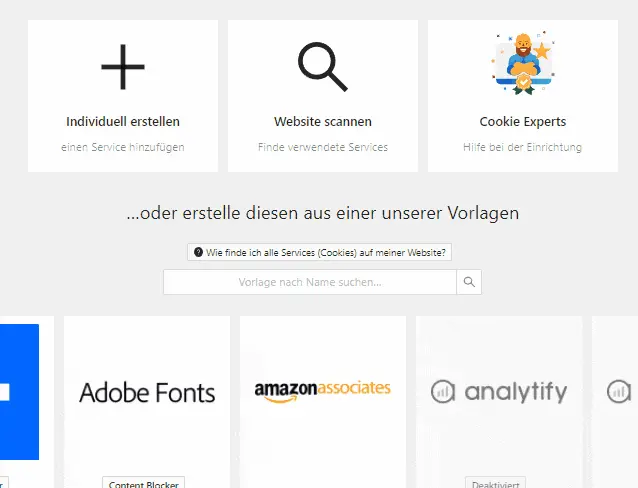Click 'Website scannen' title text

click(x=323, y=122)
